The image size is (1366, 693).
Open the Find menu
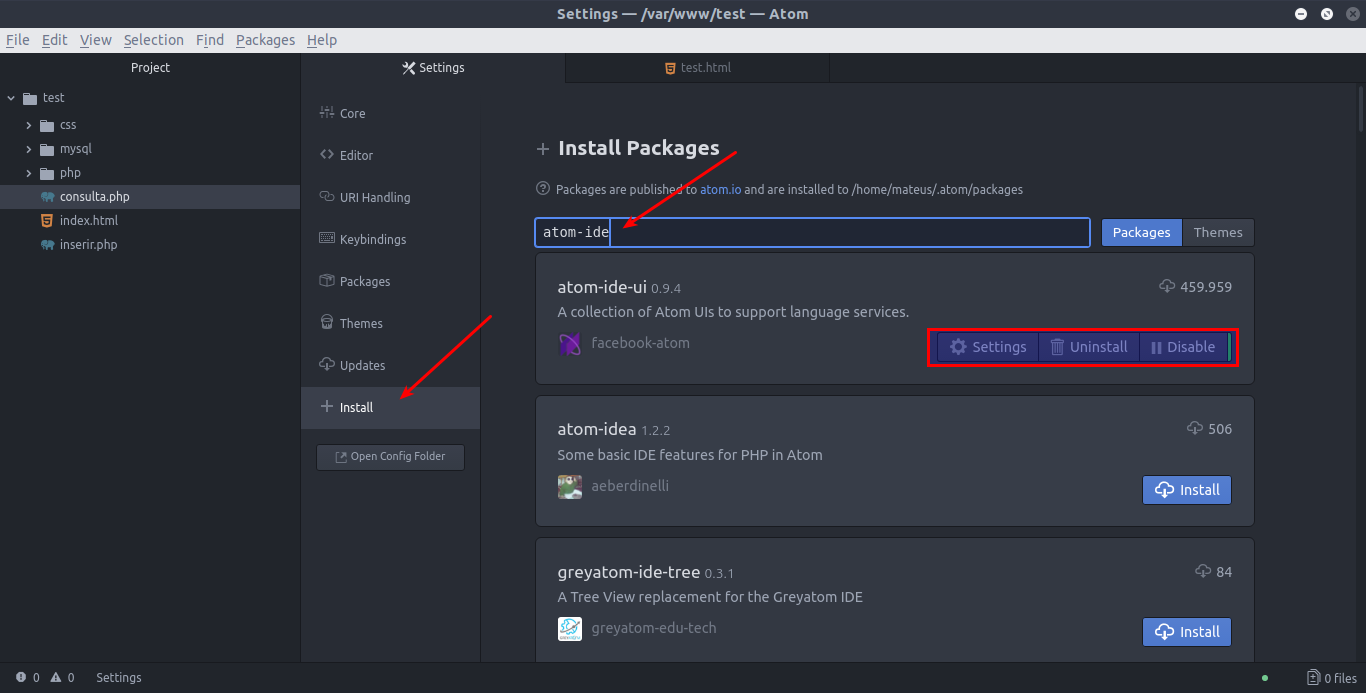(x=210, y=40)
